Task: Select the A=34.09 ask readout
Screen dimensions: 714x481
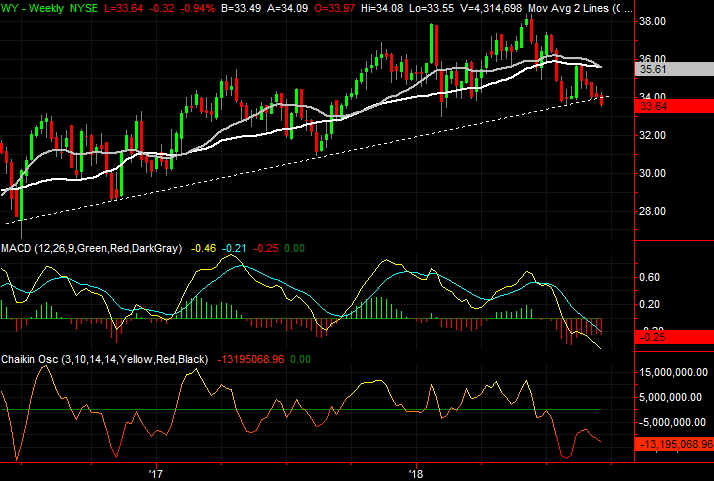Action: (x=287, y=8)
